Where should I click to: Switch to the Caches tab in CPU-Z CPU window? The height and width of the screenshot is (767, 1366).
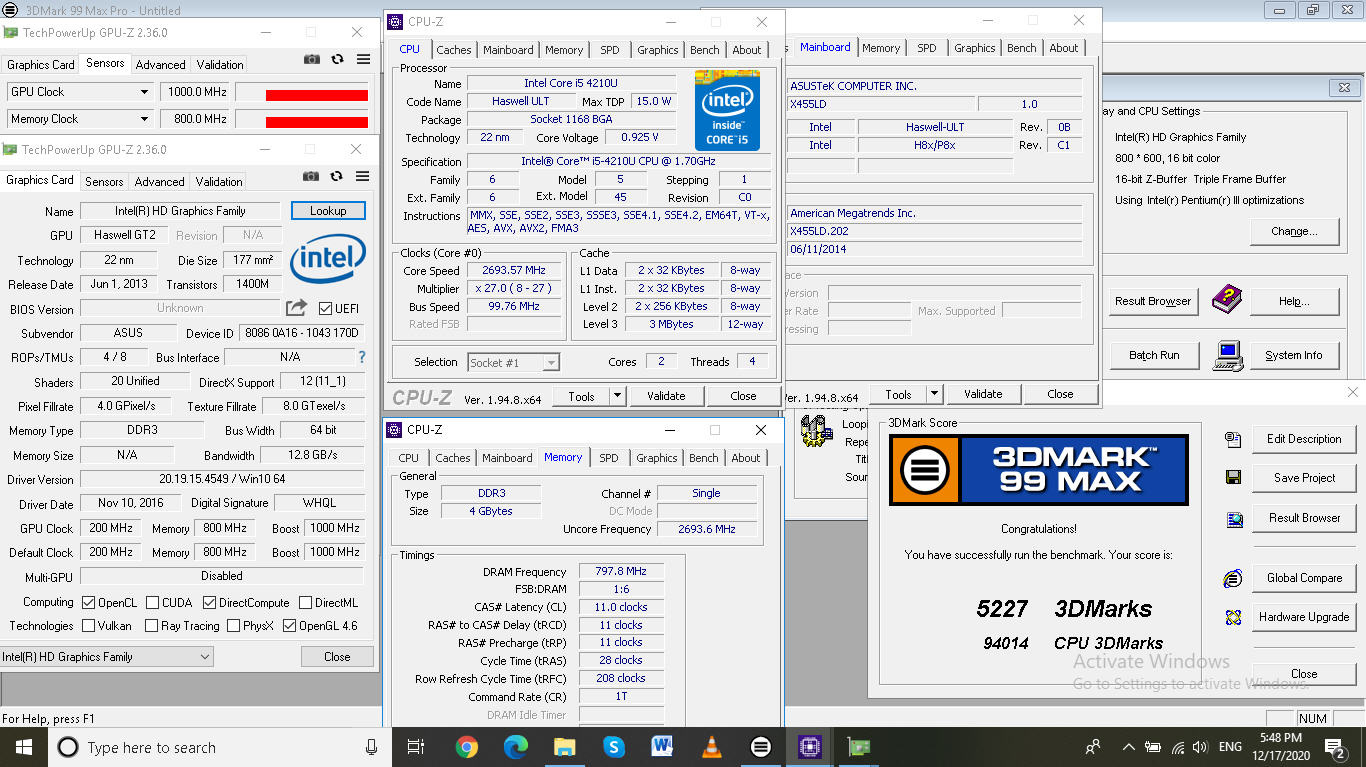click(x=453, y=49)
